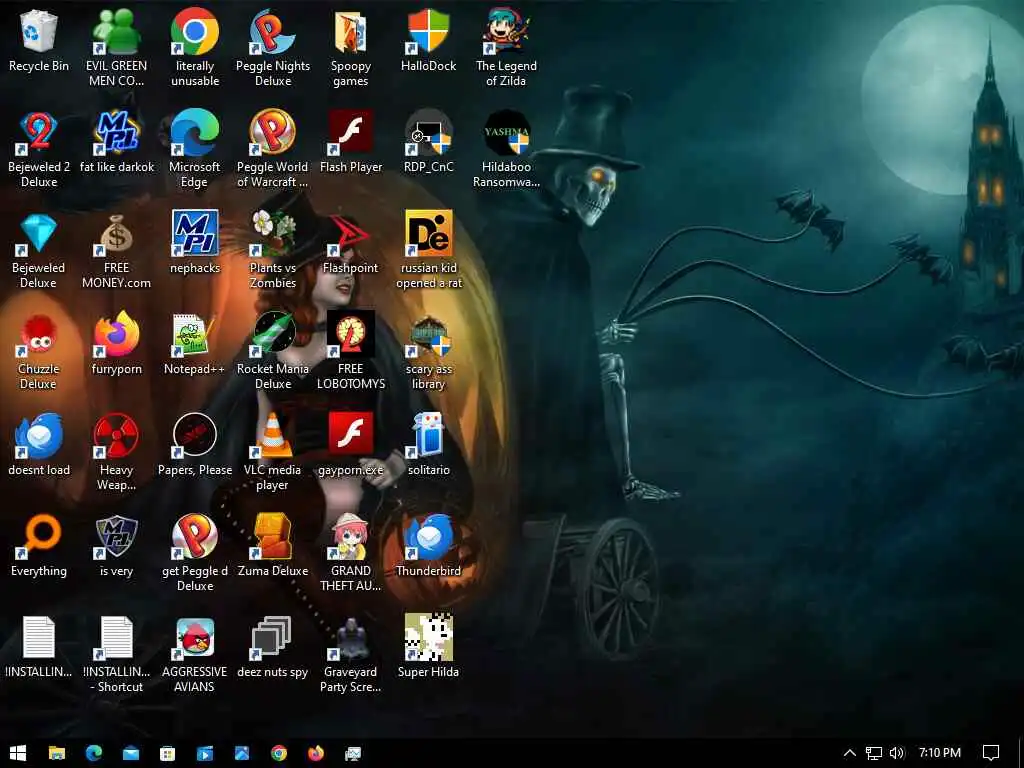This screenshot has width=1024, height=768.
Task: Open the network status tray icon
Action: click(874, 753)
